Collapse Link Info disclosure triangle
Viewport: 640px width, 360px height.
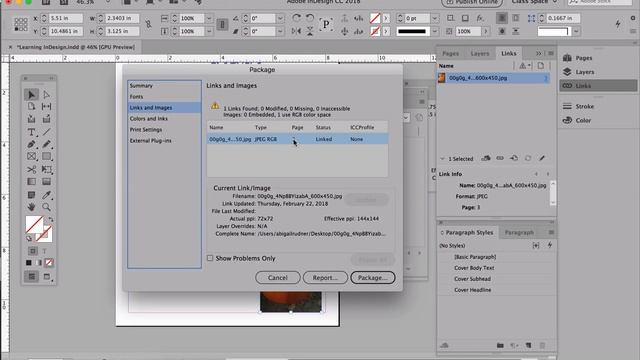[442, 158]
